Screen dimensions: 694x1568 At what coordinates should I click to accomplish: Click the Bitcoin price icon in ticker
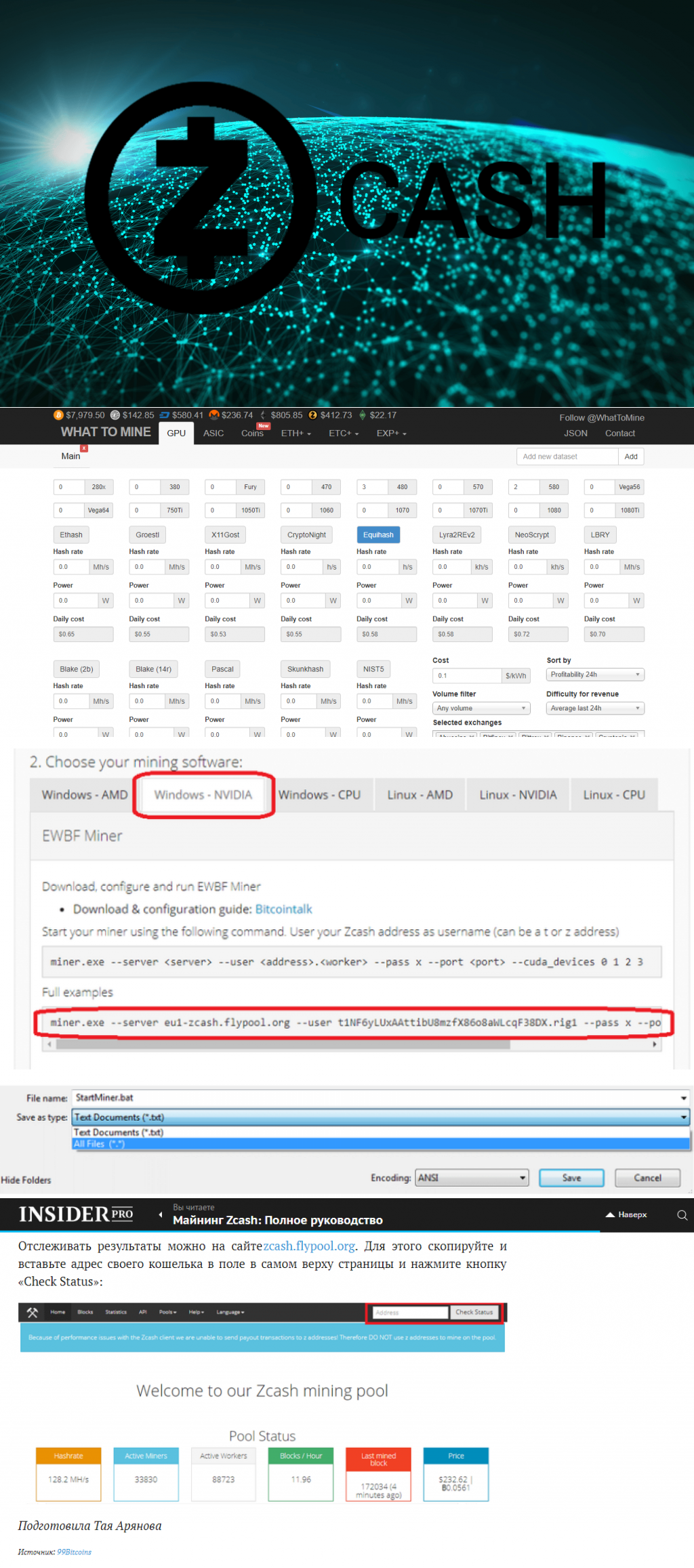pyautogui.click(x=58, y=415)
